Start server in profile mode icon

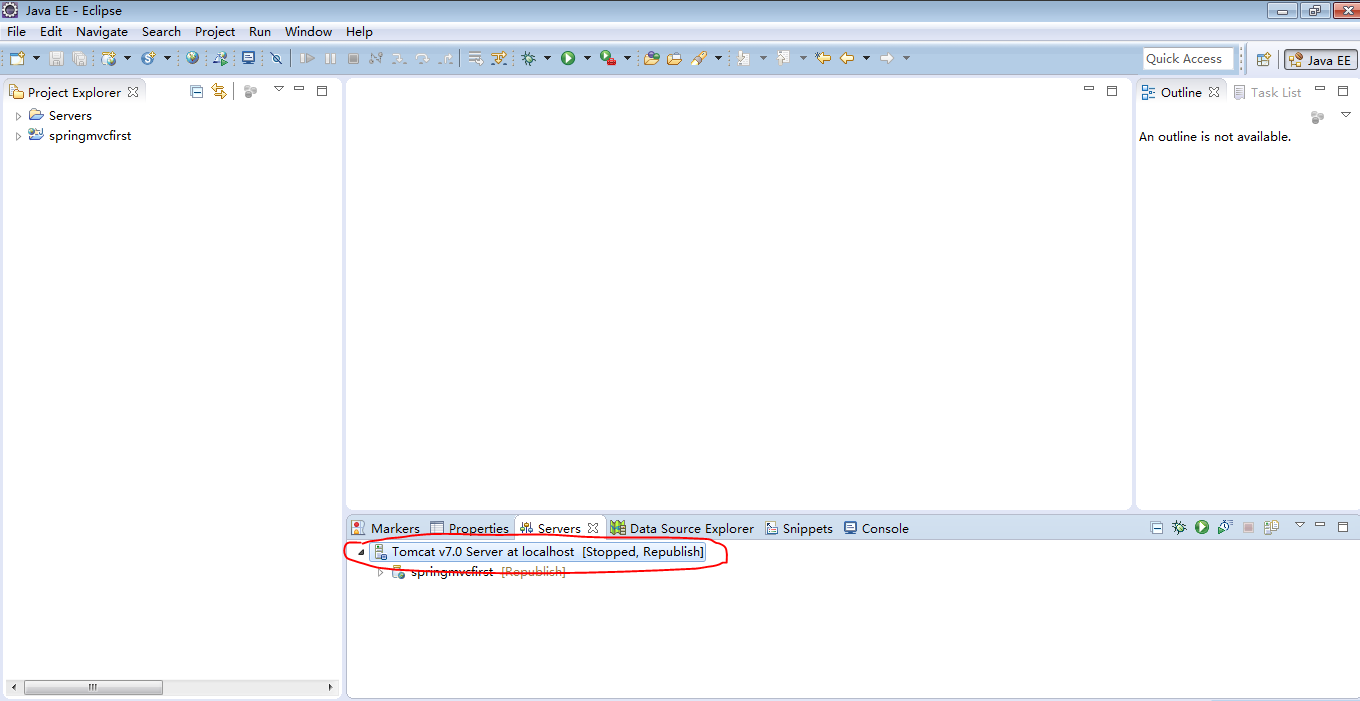[x=1225, y=527]
